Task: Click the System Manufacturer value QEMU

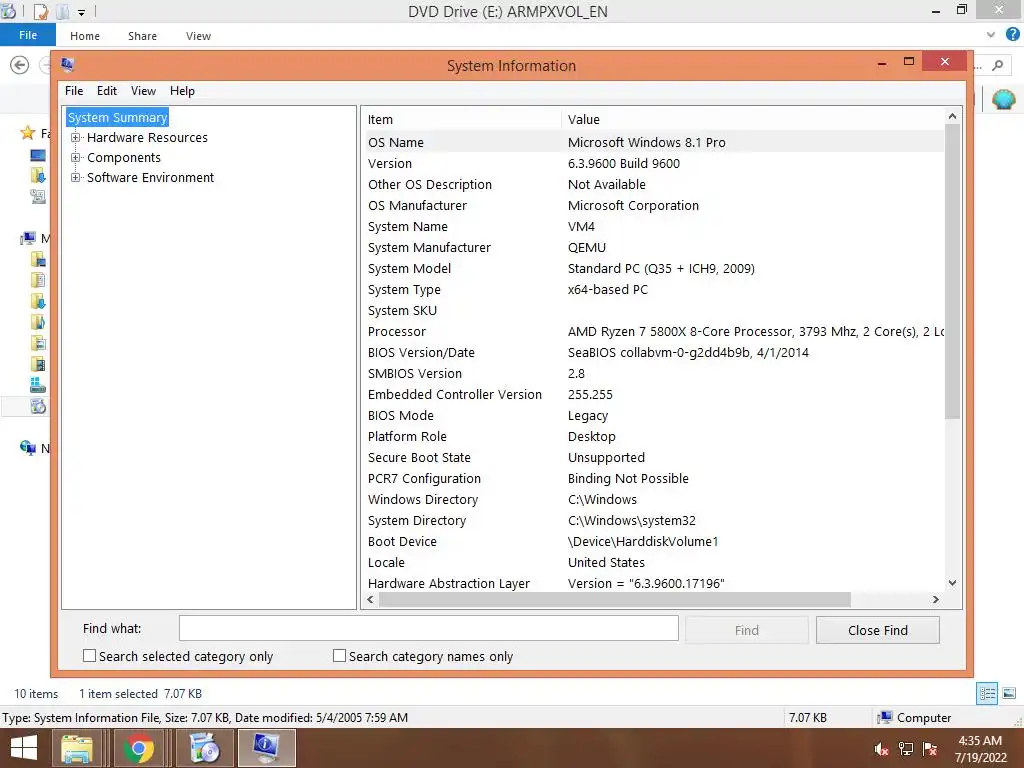Action: pyautogui.click(x=586, y=248)
